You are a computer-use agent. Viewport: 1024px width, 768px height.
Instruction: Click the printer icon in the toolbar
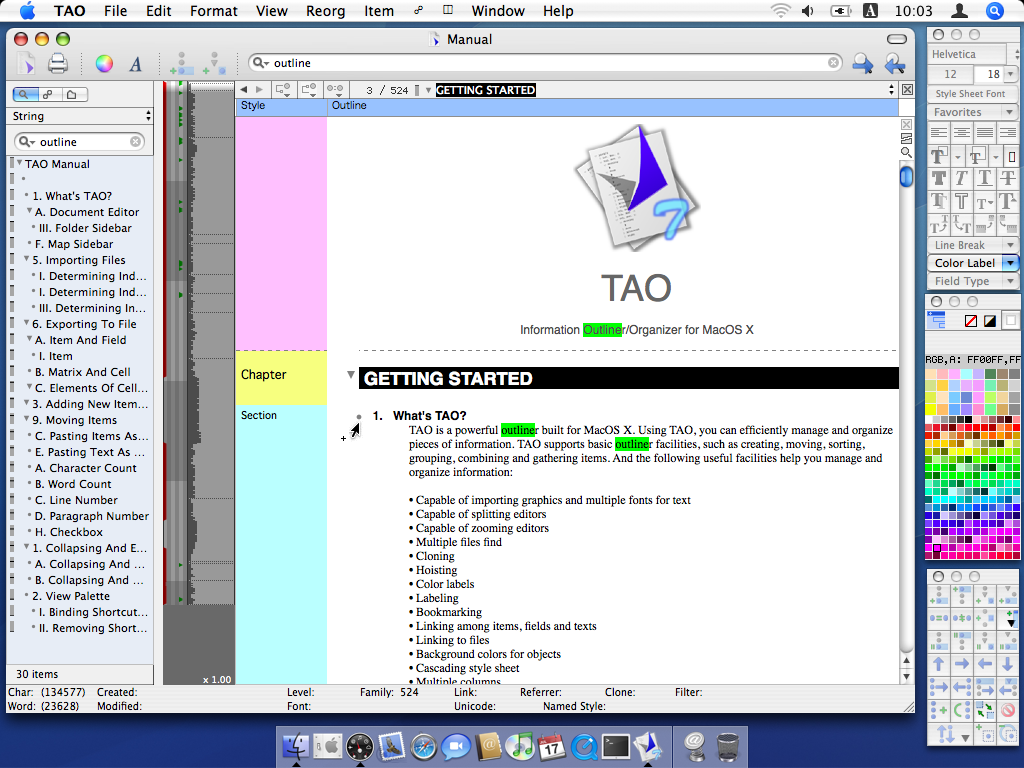click(58, 64)
